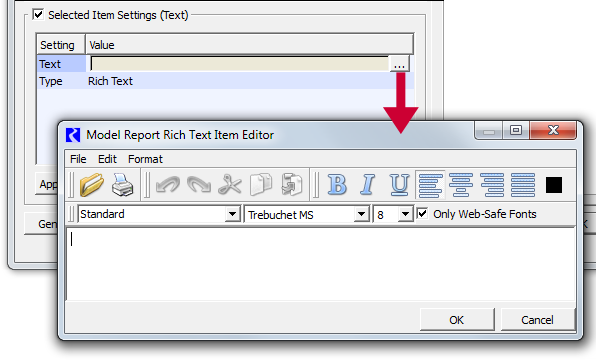Toggle Underline formatting
Screen dimensions: 596x360
[399, 185]
